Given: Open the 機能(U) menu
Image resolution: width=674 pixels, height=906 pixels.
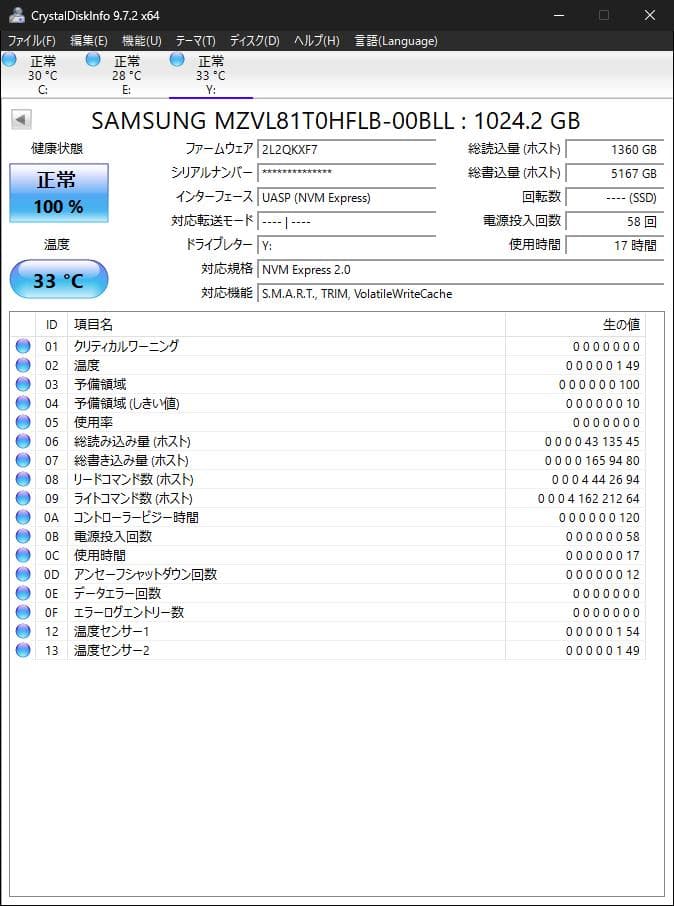Looking at the screenshot, I should [x=142, y=40].
